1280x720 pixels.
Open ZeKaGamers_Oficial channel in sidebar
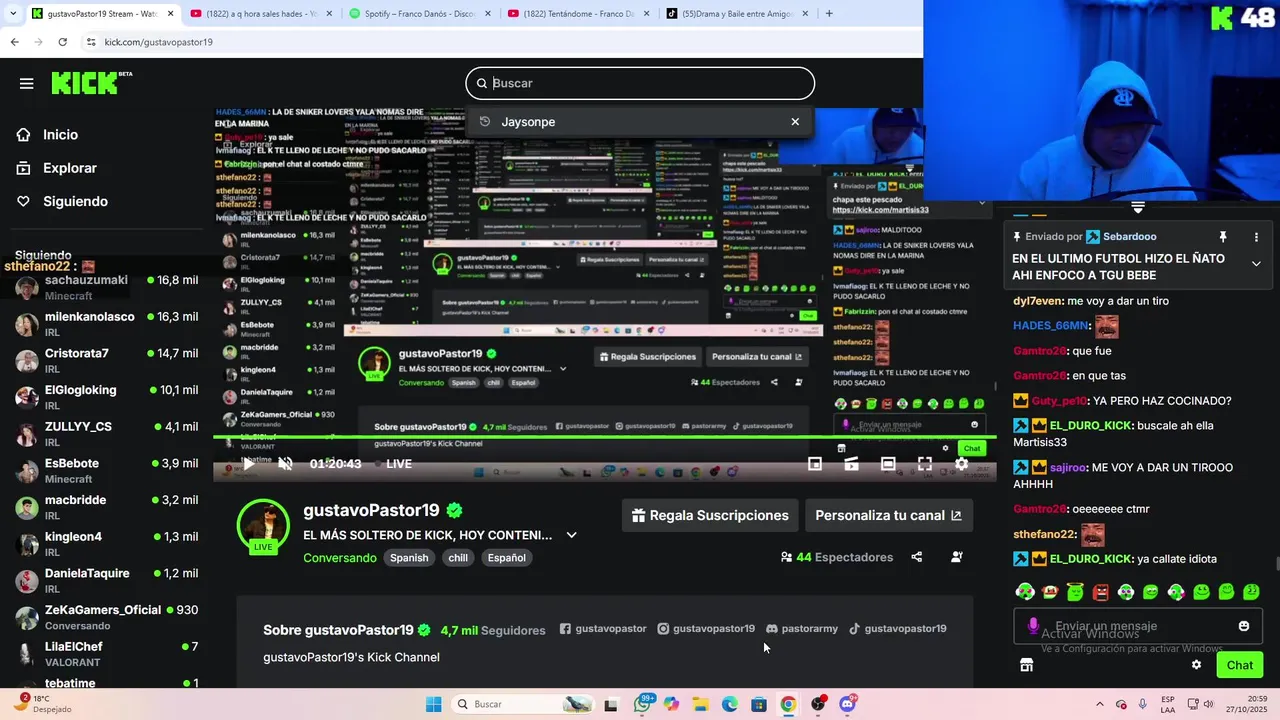point(106,618)
